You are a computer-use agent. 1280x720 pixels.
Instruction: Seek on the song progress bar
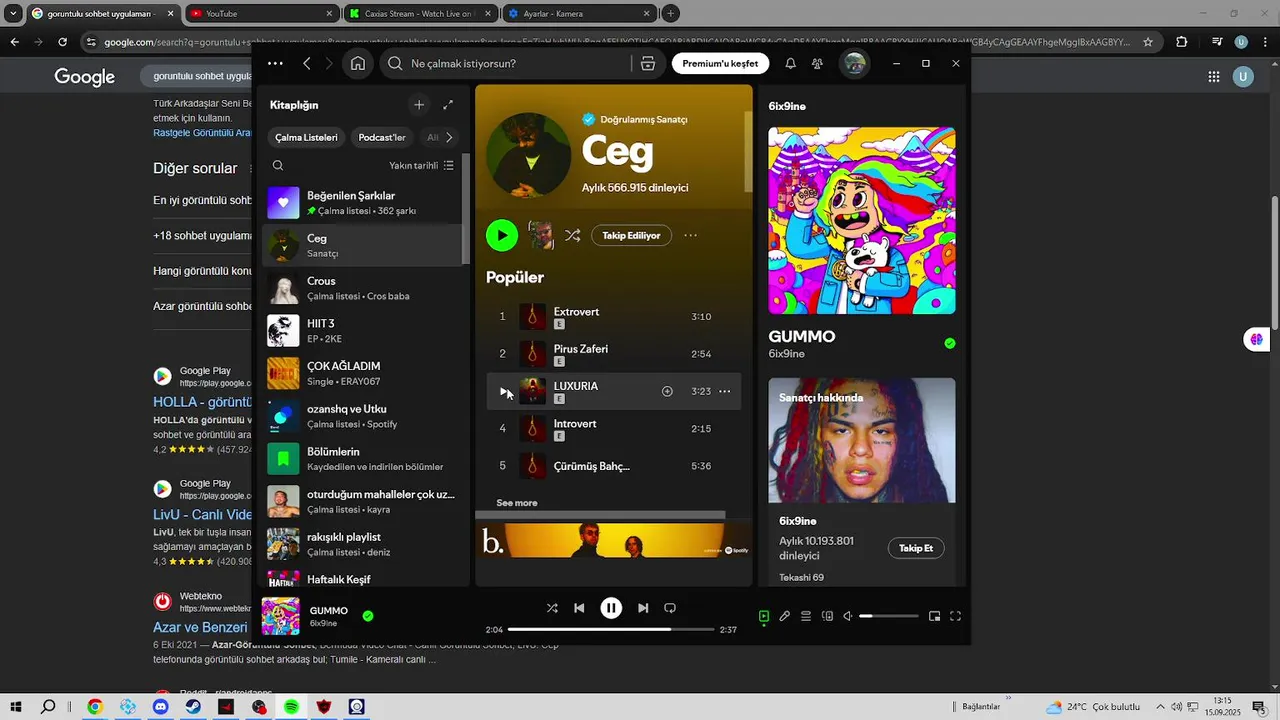tap(611, 630)
